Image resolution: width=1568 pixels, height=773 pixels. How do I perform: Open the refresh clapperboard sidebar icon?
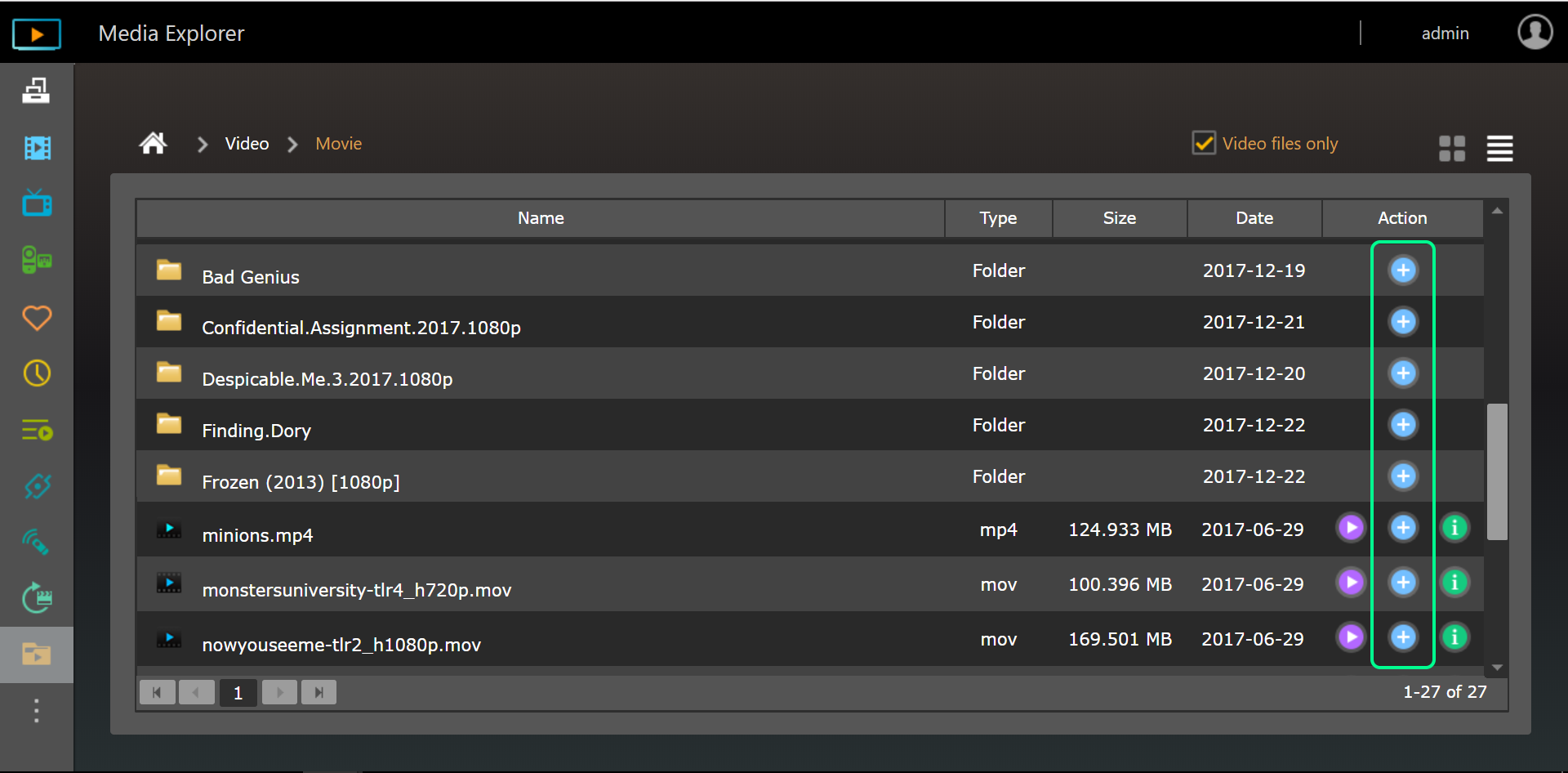(37, 598)
